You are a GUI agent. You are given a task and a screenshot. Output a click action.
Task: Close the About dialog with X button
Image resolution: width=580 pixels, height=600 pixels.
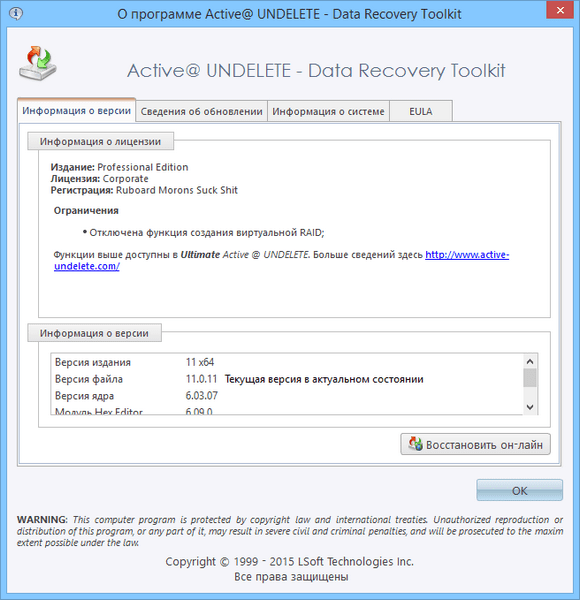[x=560, y=10]
